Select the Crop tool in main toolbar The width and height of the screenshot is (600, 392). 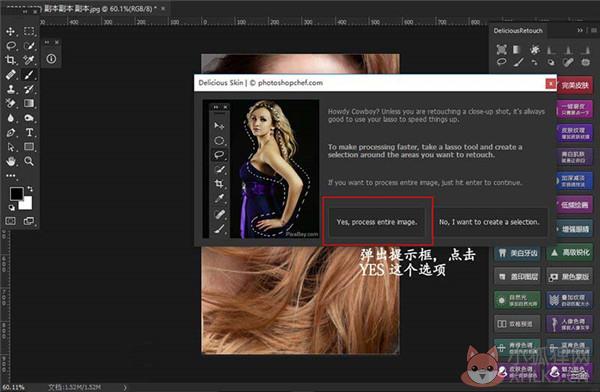point(10,60)
